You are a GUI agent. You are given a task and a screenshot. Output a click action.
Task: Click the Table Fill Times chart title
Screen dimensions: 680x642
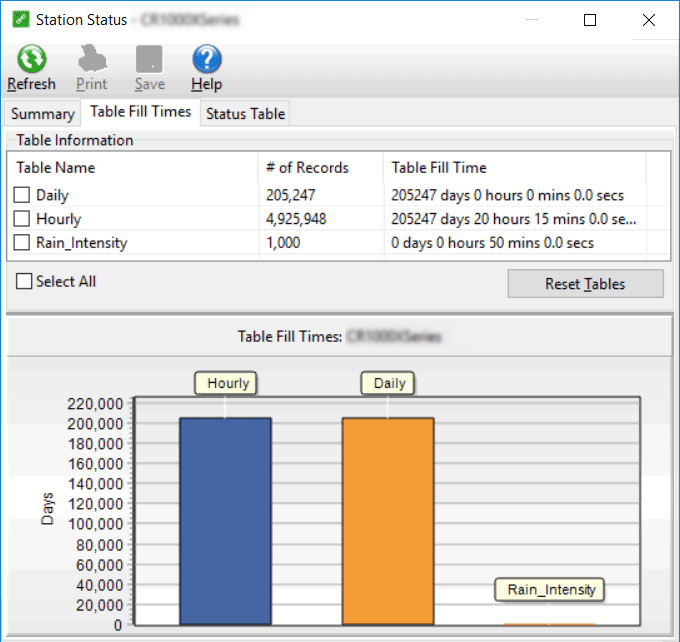coord(339,337)
